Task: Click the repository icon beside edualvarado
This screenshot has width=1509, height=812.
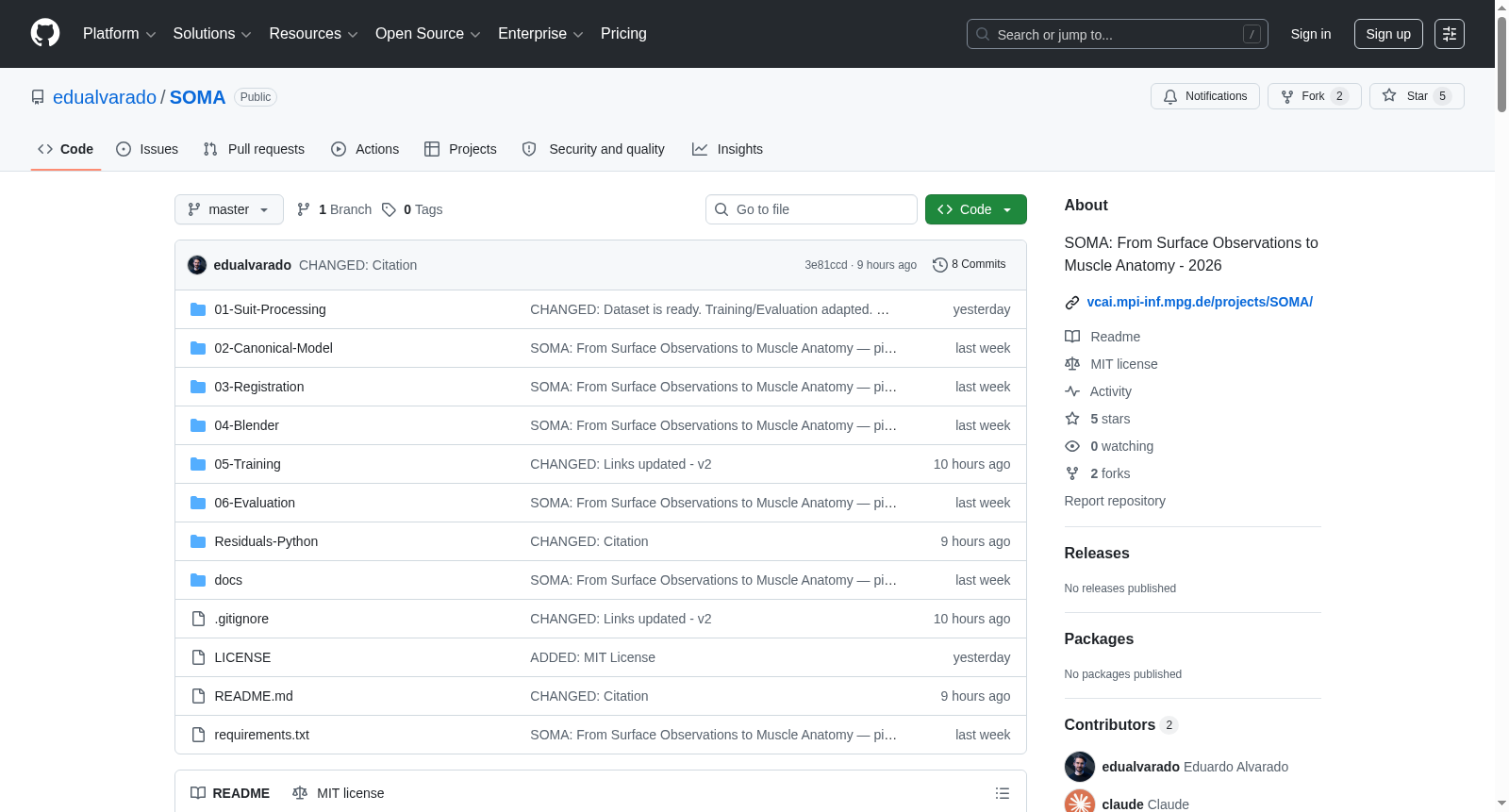Action: pyautogui.click(x=38, y=97)
